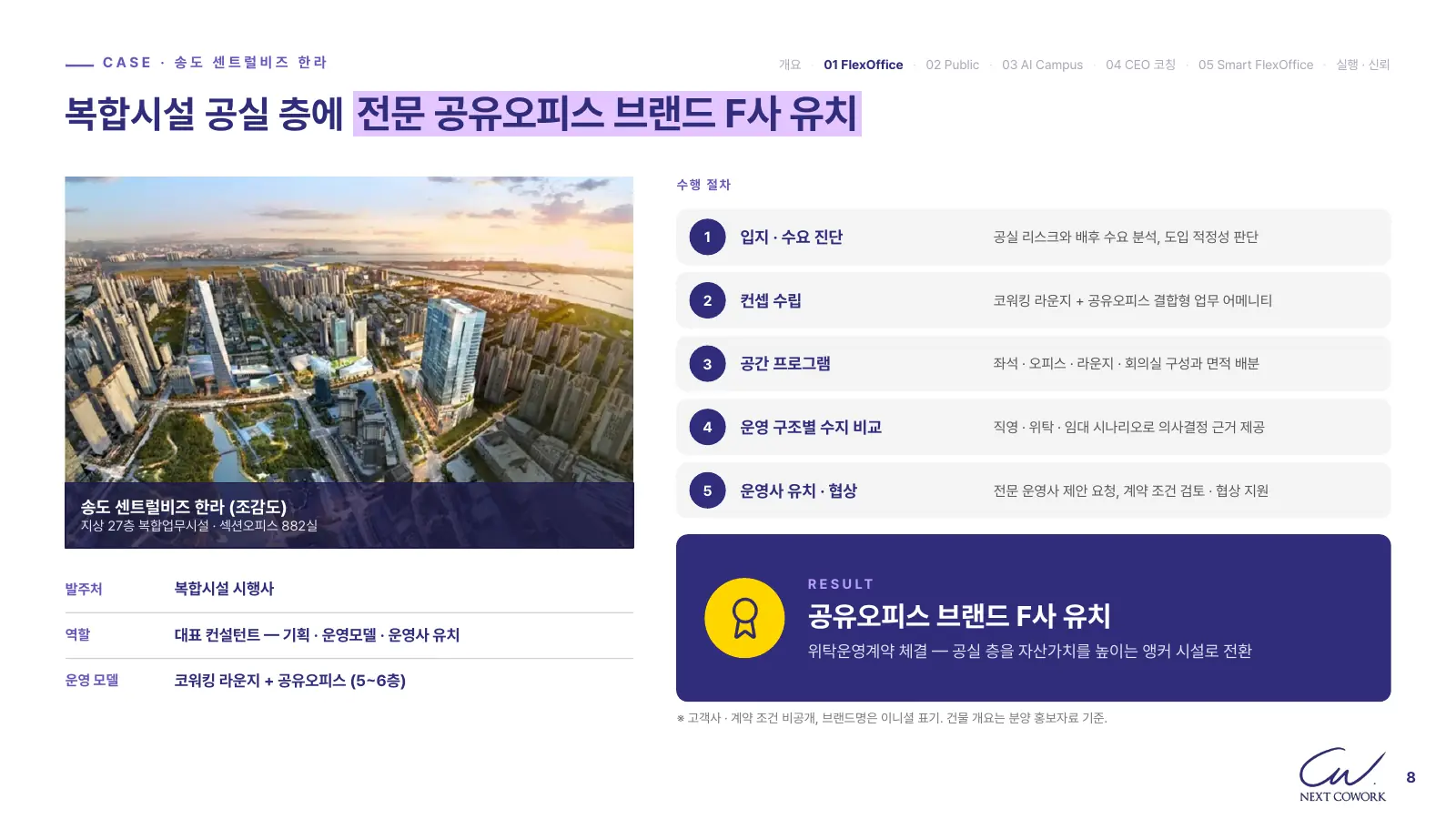Image resolution: width=1456 pixels, height=819 pixels.
Task: Jump to 05 Smart FlexOffice tab
Action: tap(1256, 65)
